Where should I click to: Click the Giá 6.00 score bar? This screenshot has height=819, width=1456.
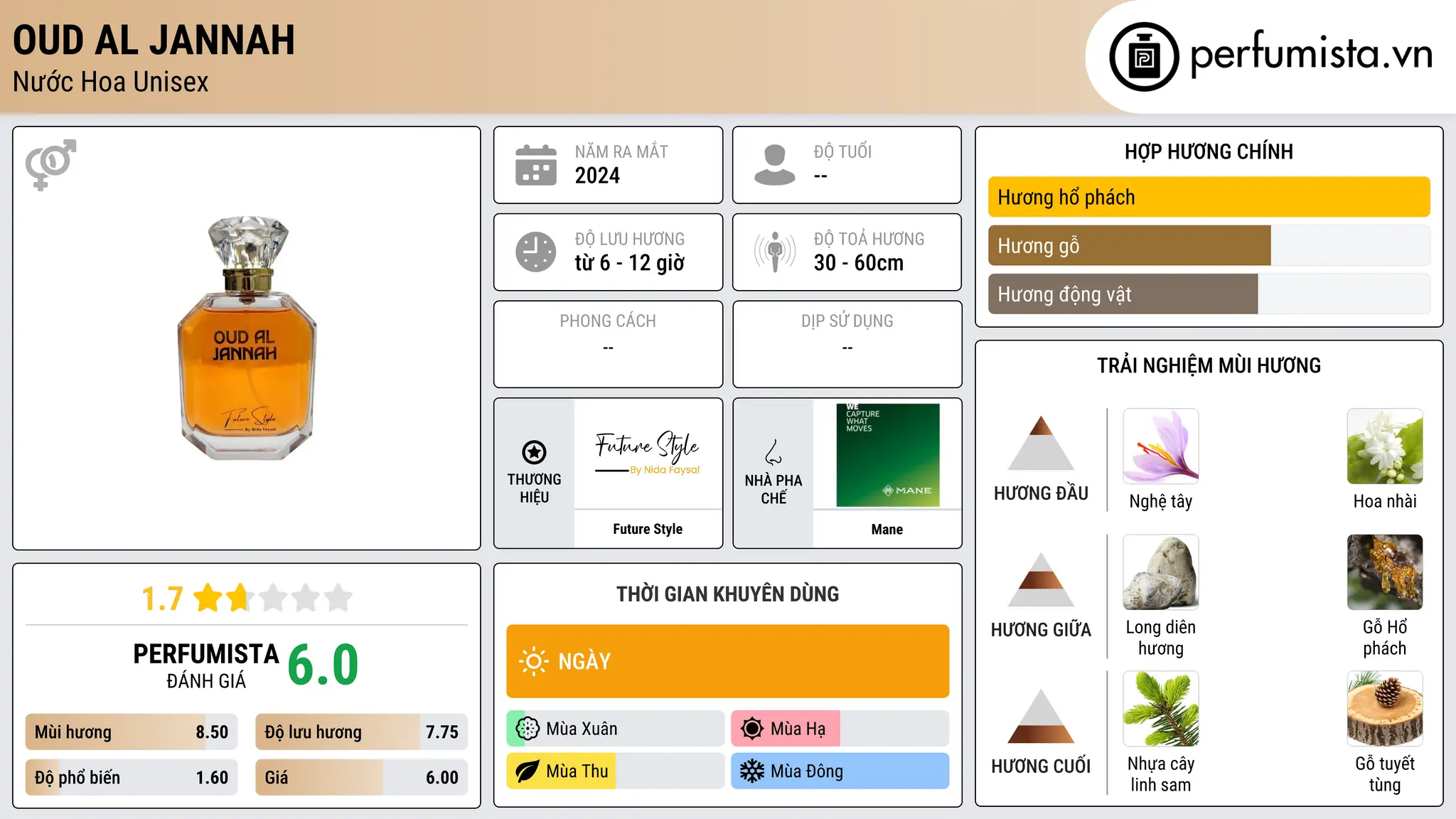[361, 777]
